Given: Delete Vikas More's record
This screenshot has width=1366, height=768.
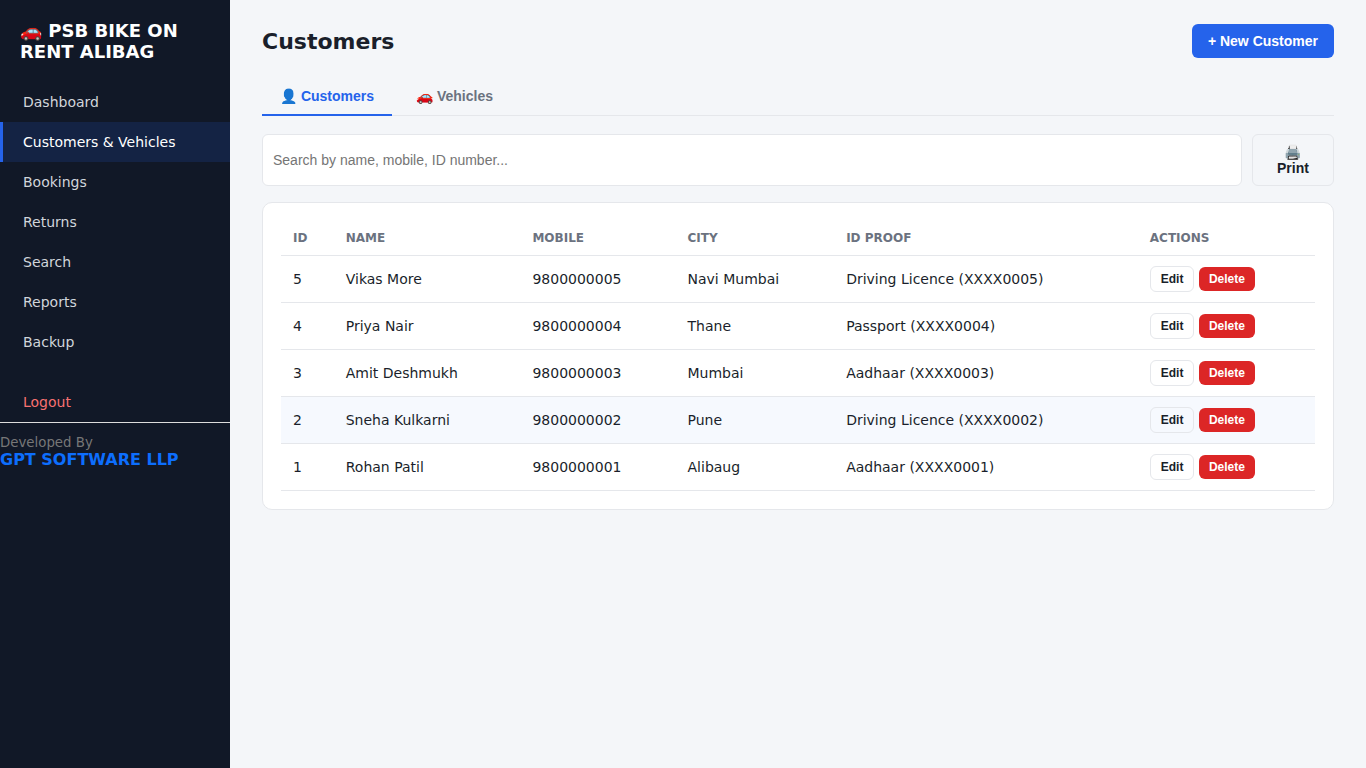Looking at the screenshot, I should (1227, 279).
